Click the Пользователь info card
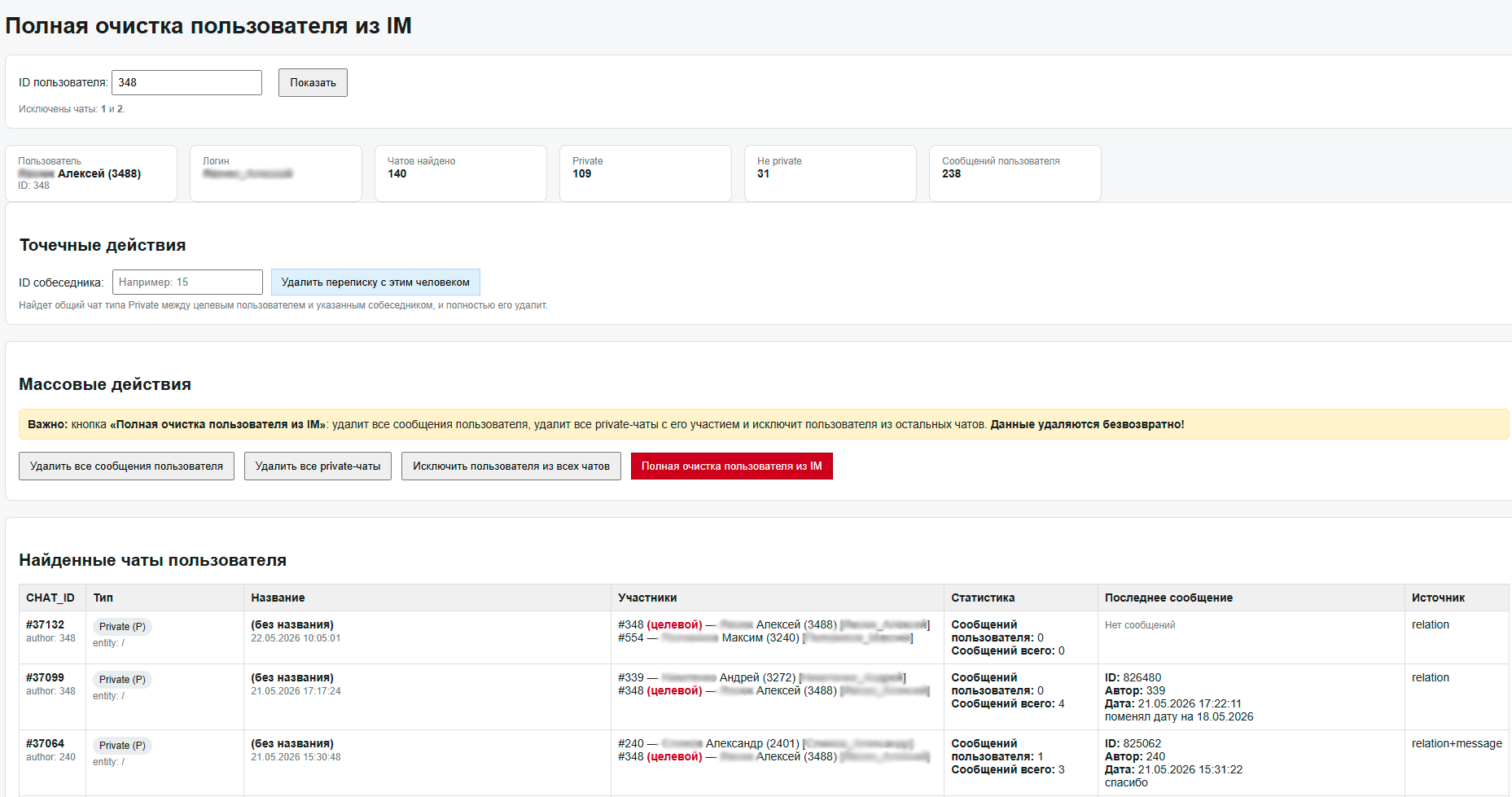The height and width of the screenshot is (797, 1512). coord(91,173)
